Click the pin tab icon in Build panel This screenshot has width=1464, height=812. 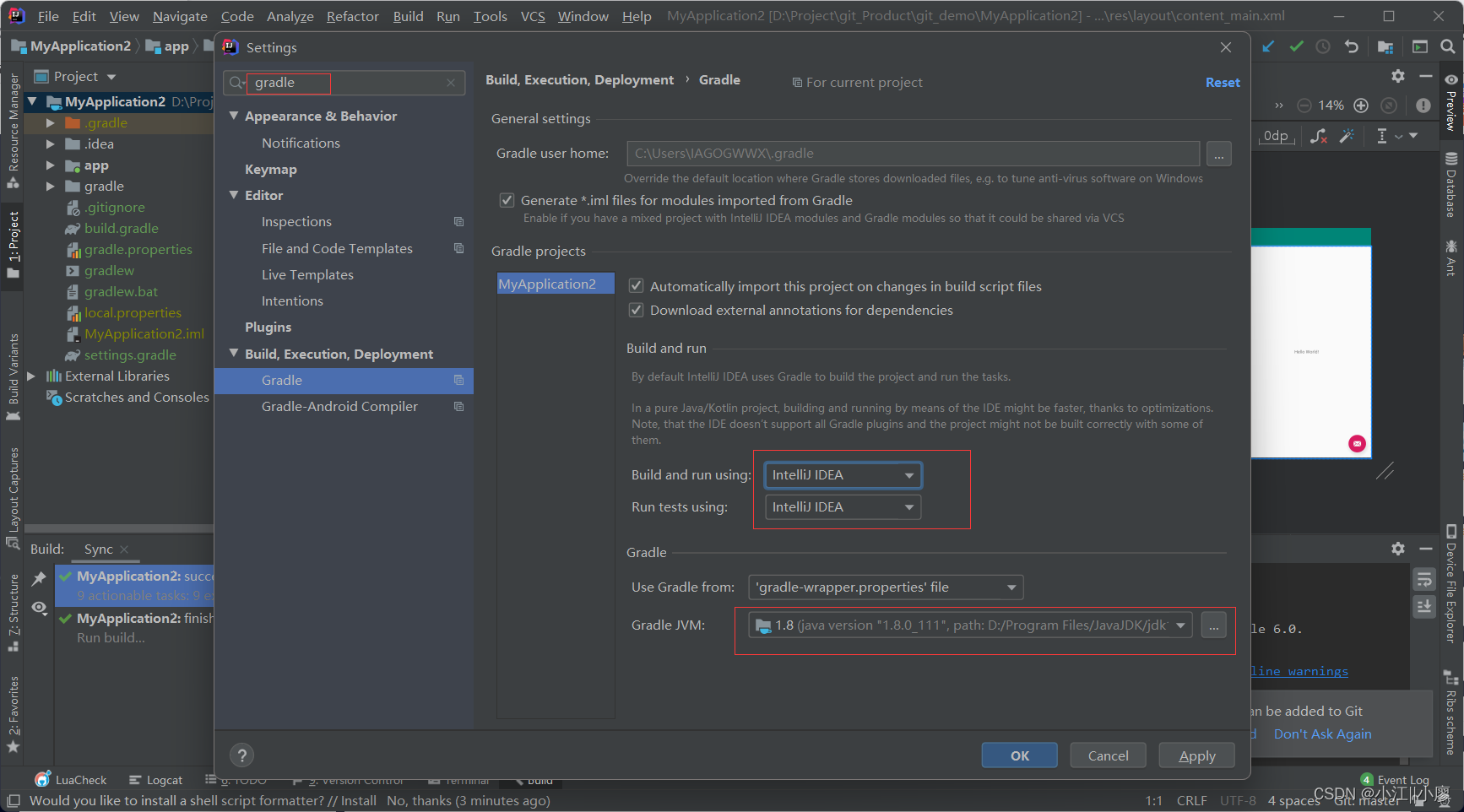point(39,579)
